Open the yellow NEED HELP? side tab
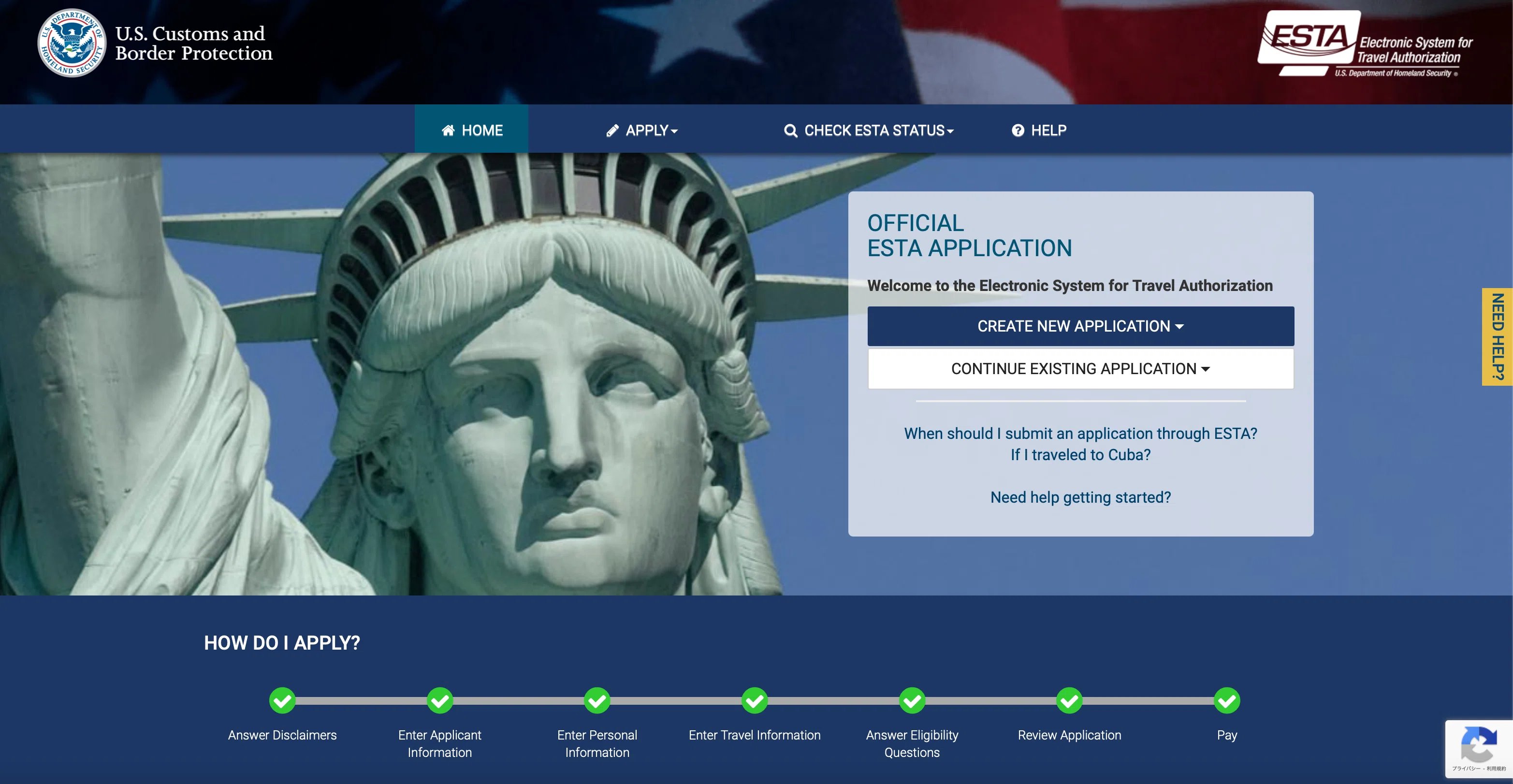1513x784 pixels. pyautogui.click(x=1497, y=336)
